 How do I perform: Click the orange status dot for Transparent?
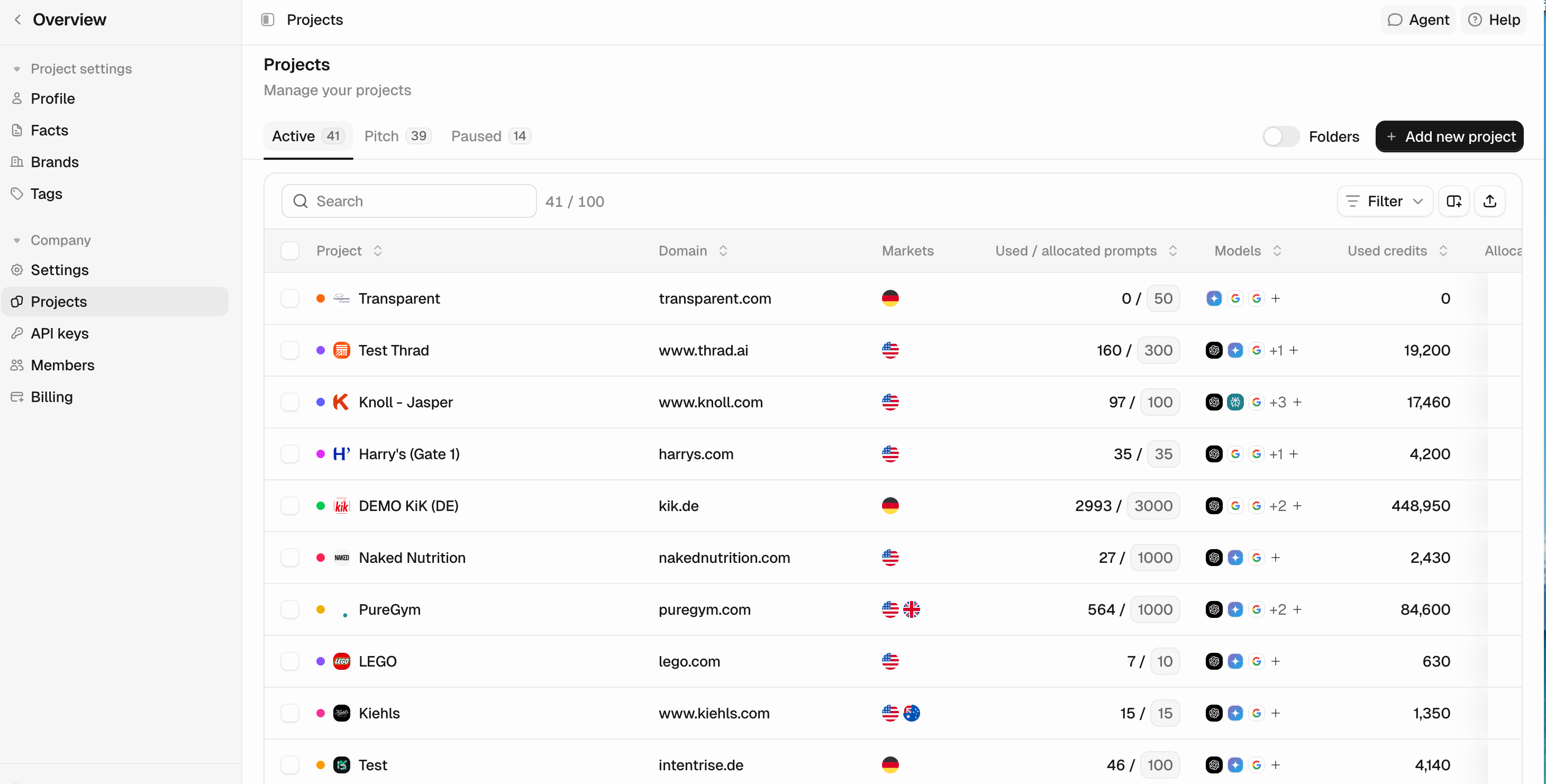[321, 298]
